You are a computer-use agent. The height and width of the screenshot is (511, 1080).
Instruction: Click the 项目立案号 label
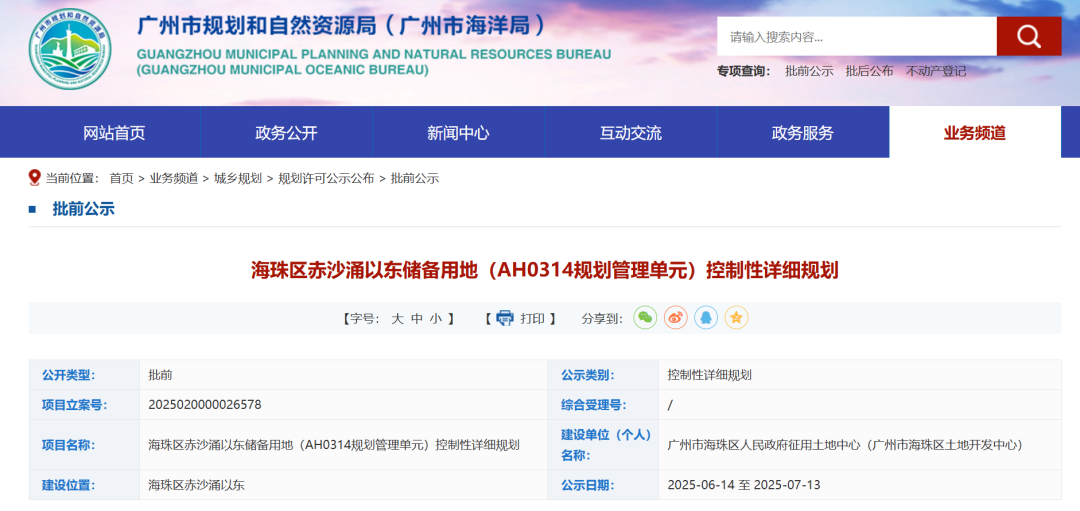coord(74,404)
